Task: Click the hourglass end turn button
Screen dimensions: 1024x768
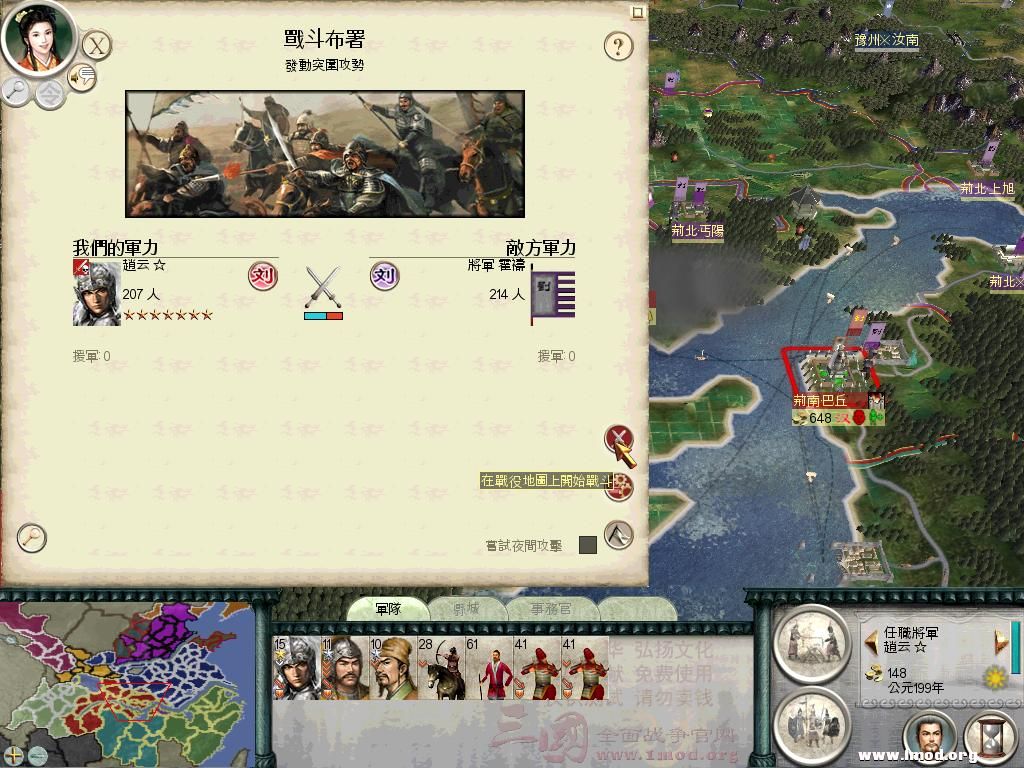Action: (x=991, y=738)
